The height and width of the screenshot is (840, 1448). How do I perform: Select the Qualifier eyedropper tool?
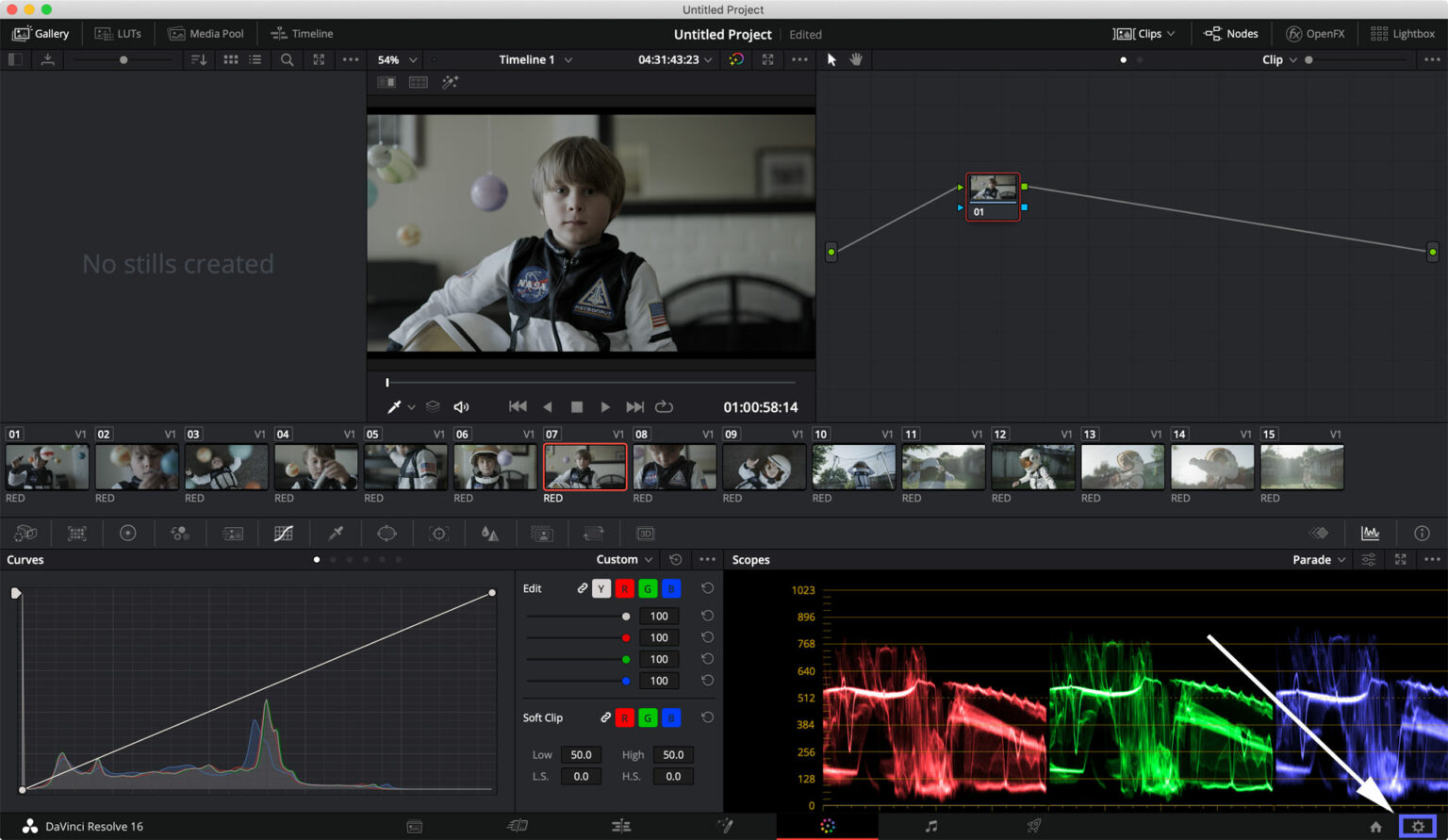[x=335, y=533]
